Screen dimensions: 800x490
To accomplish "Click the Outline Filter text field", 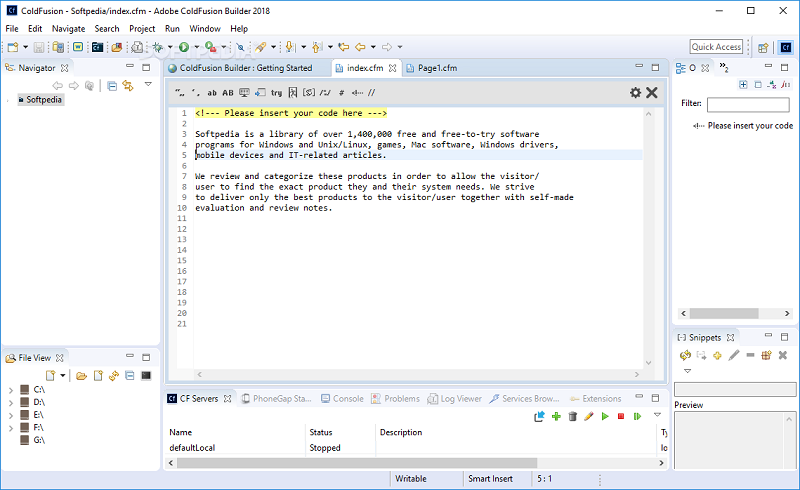I will click(x=748, y=104).
